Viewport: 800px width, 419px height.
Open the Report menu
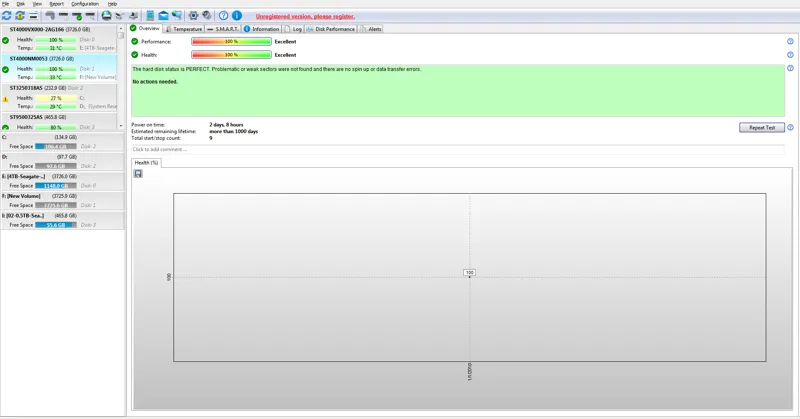56,4
